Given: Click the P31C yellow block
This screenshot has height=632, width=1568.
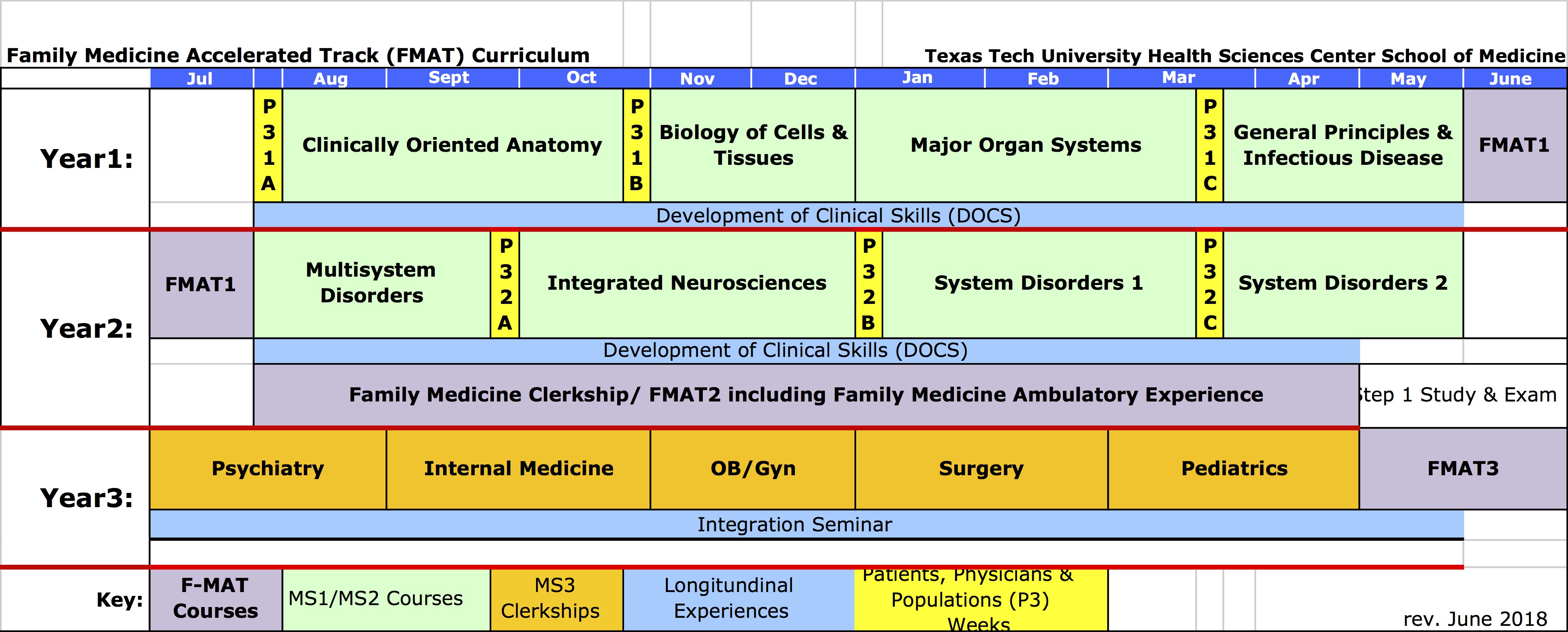Looking at the screenshot, I should tap(1210, 146).
